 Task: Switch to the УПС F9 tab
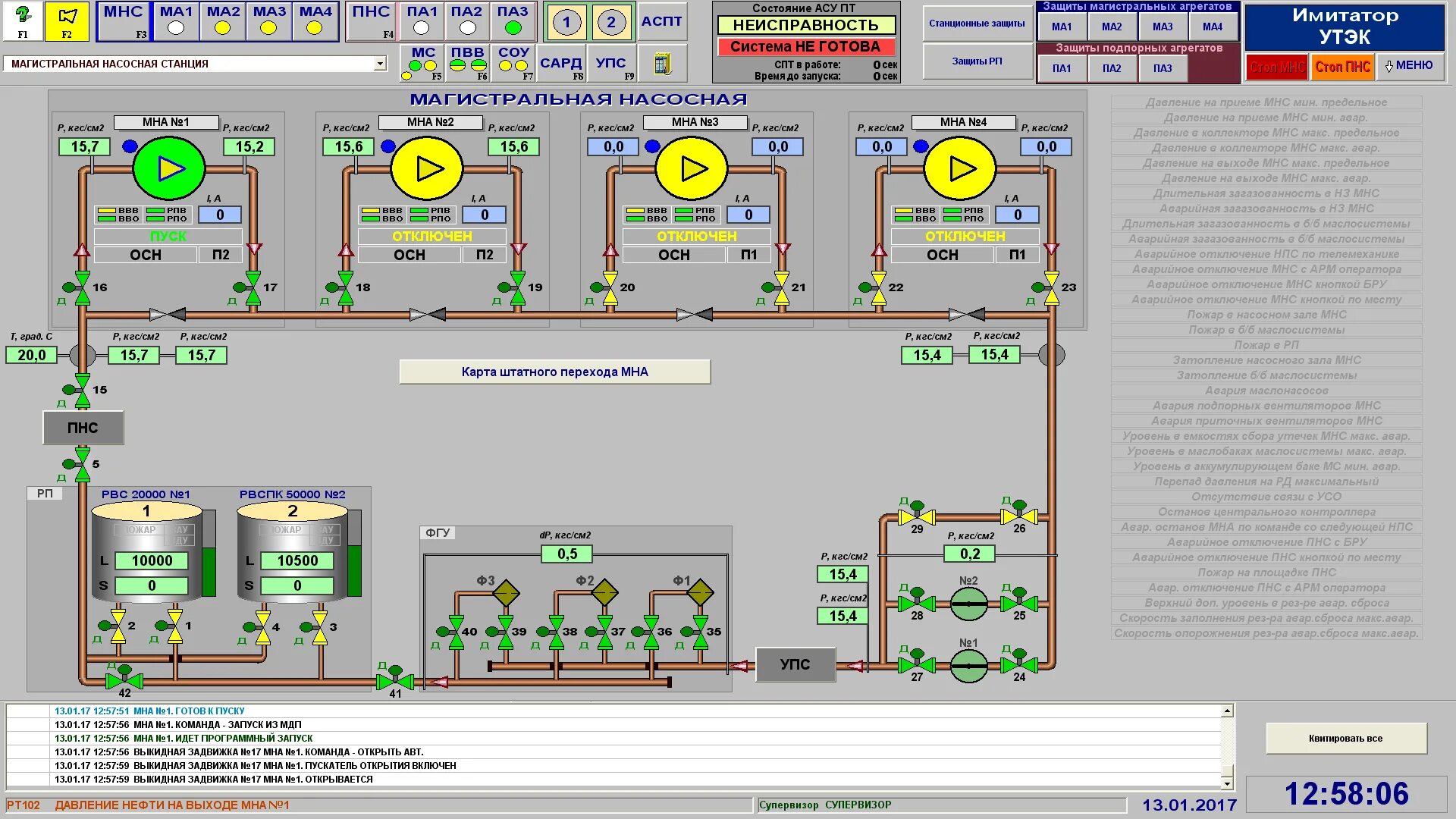click(x=611, y=64)
